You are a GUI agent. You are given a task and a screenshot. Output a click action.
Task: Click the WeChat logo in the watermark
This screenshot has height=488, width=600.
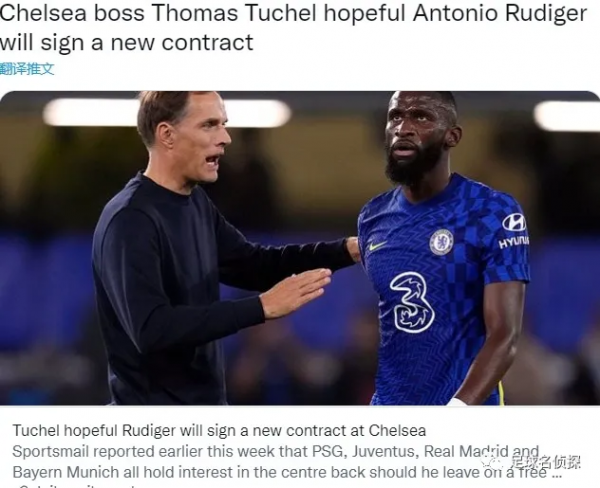click(494, 462)
